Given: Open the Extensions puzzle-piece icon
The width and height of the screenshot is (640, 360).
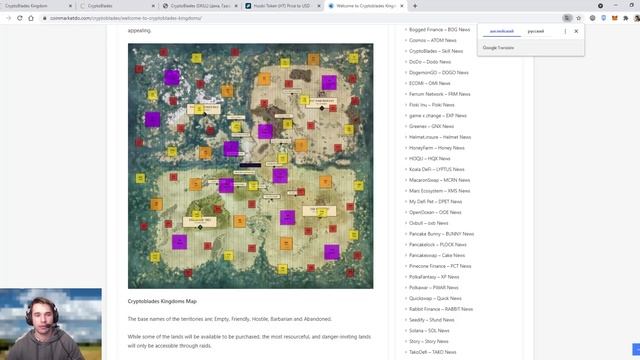Looking at the screenshot, I should tap(626, 18).
